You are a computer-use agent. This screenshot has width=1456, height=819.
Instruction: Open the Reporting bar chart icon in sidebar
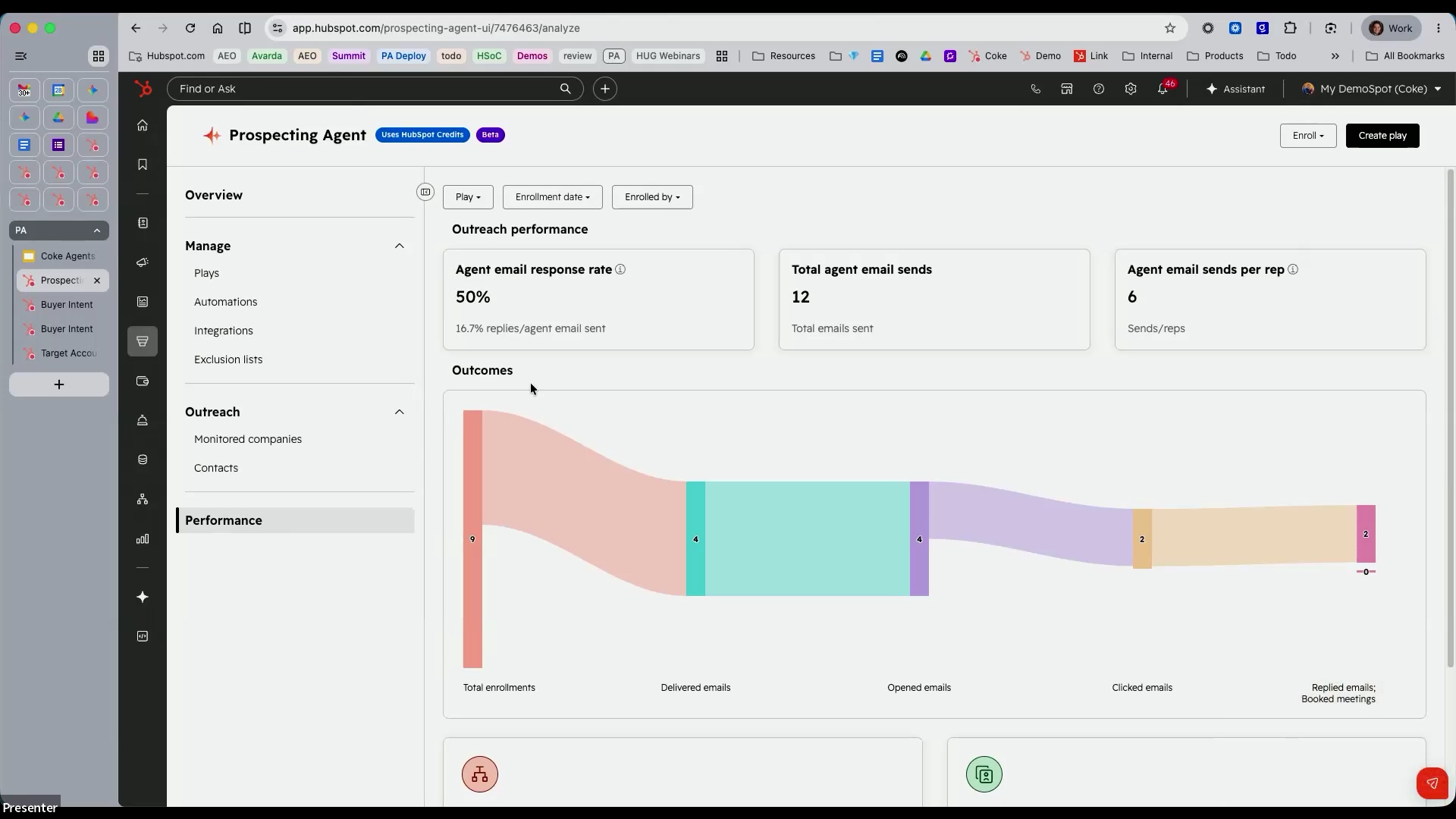(x=143, y=539)
